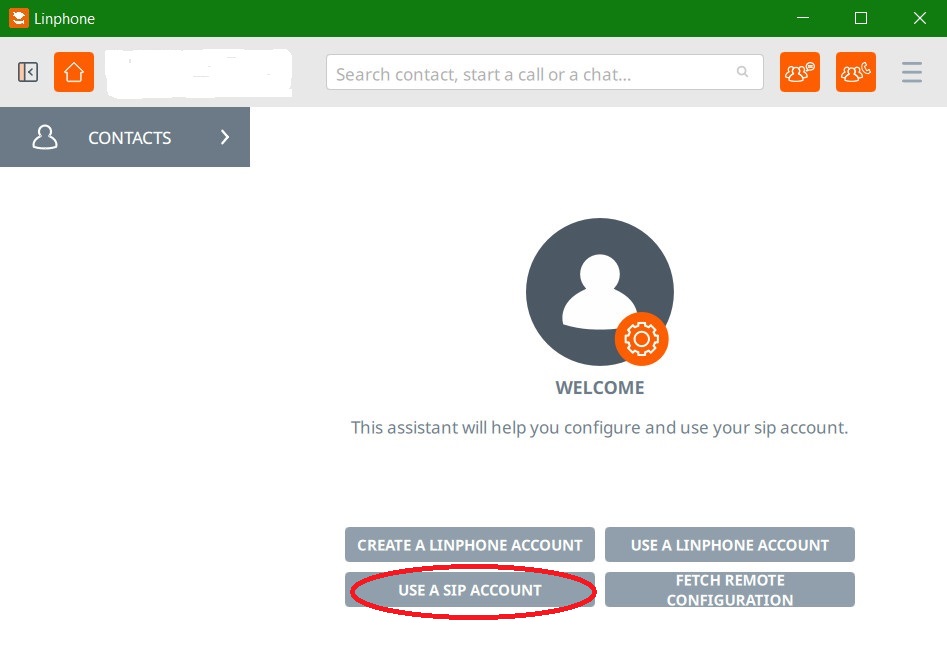Click the WELCOME heading text
Screen dimensions: 947x645
click(600, 388)
